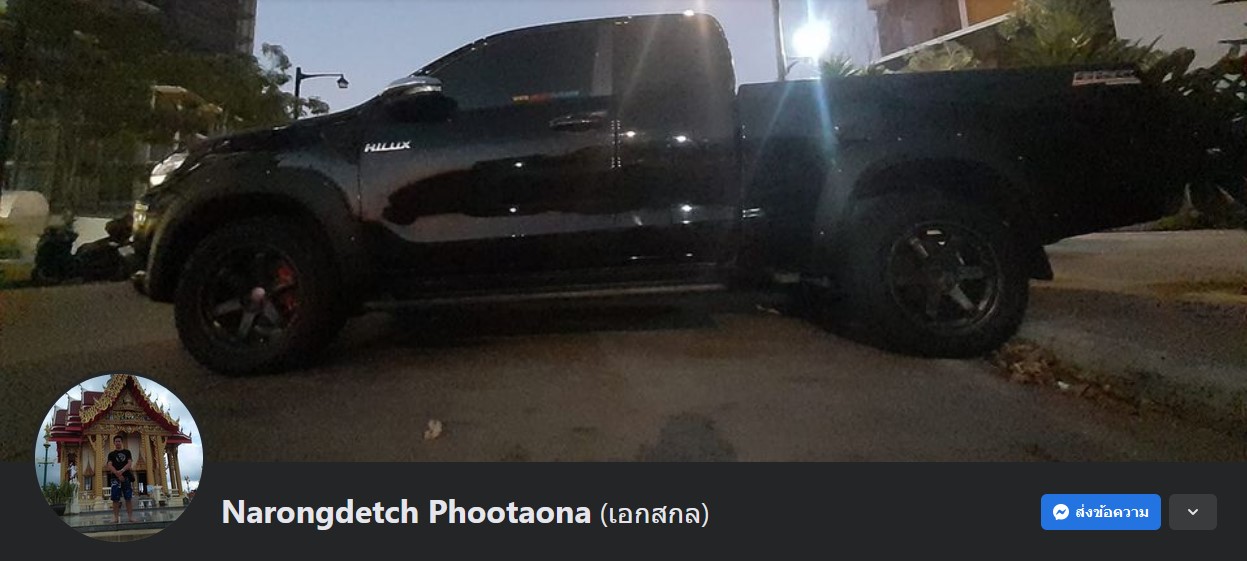Click the HILUX badge on the truck fender
The image size is (1247, 561).
click(x=387, y=147)
